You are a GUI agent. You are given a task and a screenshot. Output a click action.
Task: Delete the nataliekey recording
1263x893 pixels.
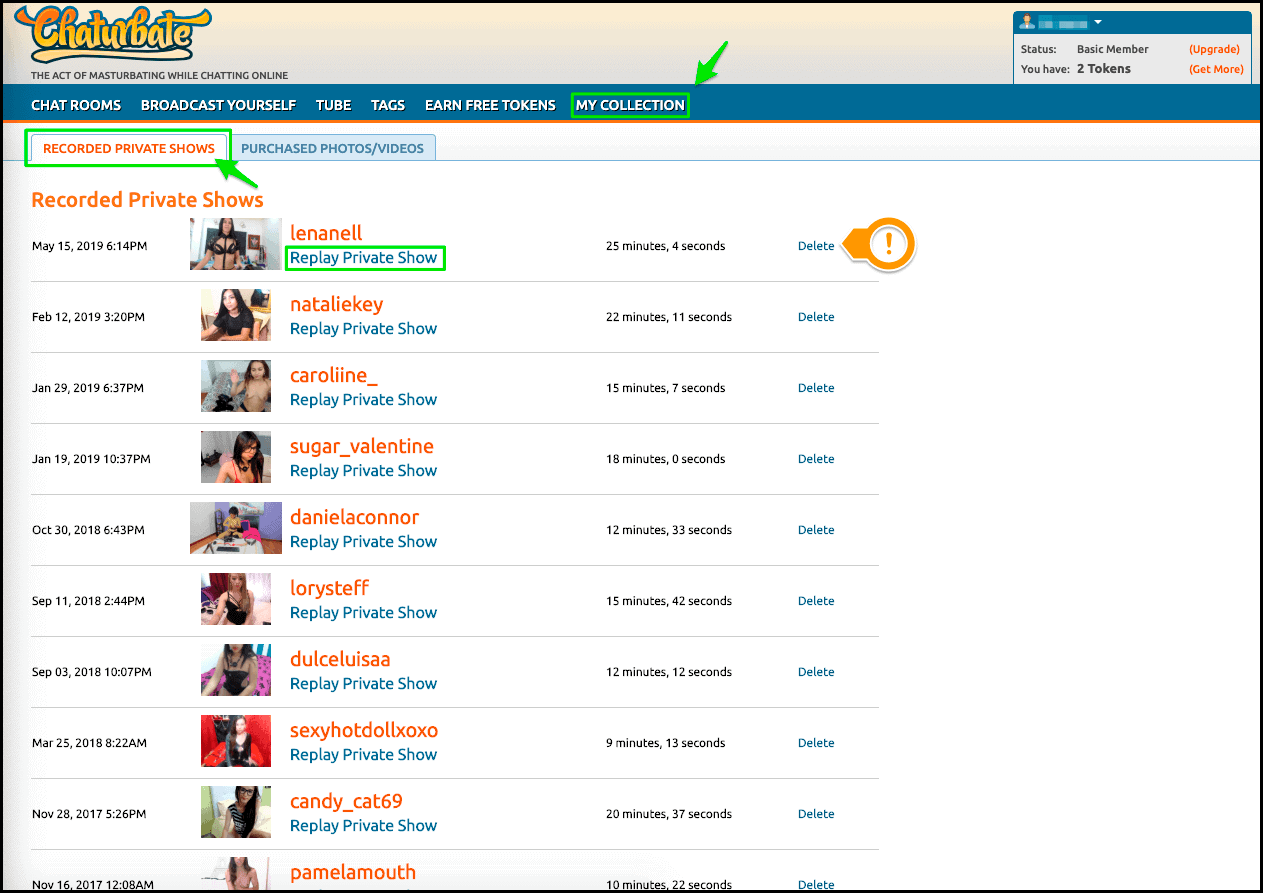coord(816,317)
